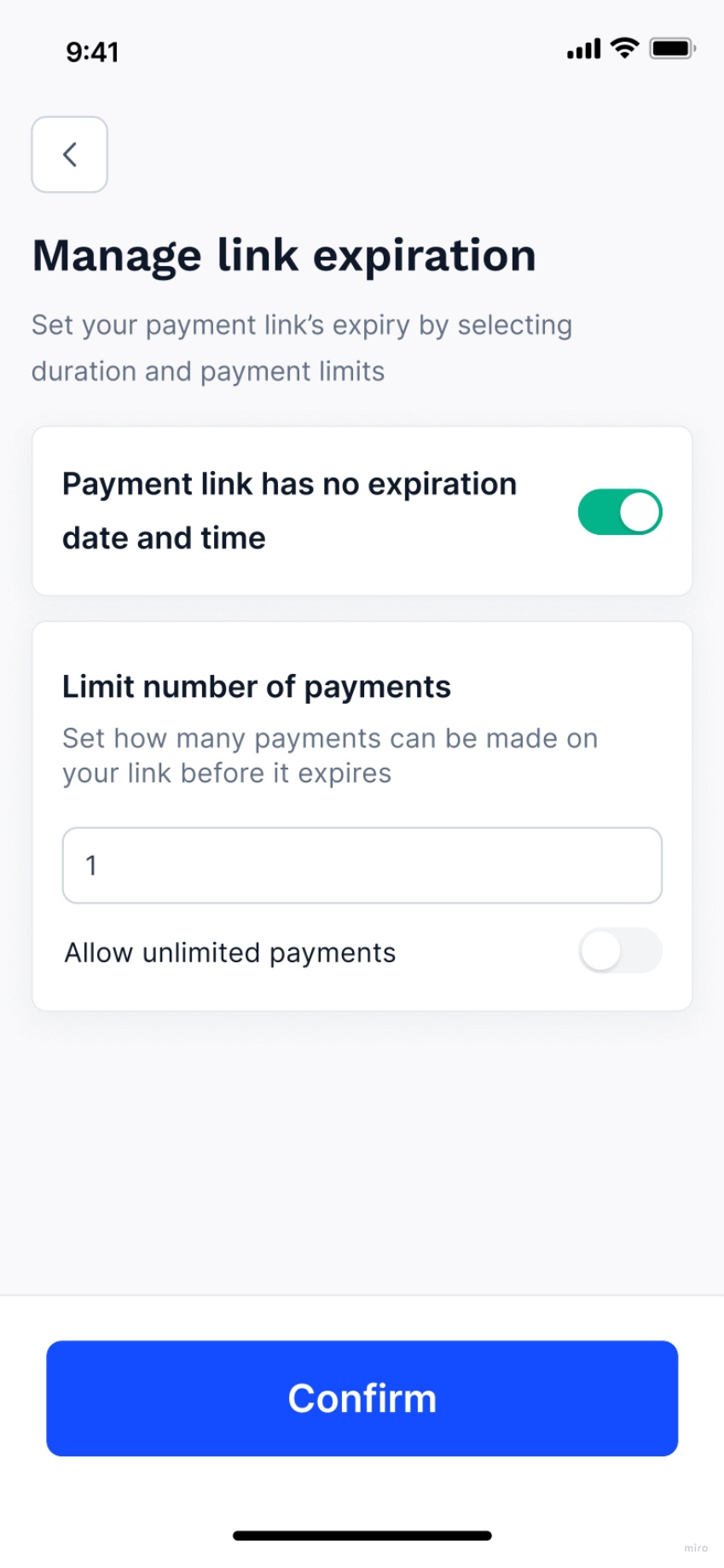The image size is (724, 1568).
Task: Click the Set how many payments description
Action: click(x=330, y=755)
